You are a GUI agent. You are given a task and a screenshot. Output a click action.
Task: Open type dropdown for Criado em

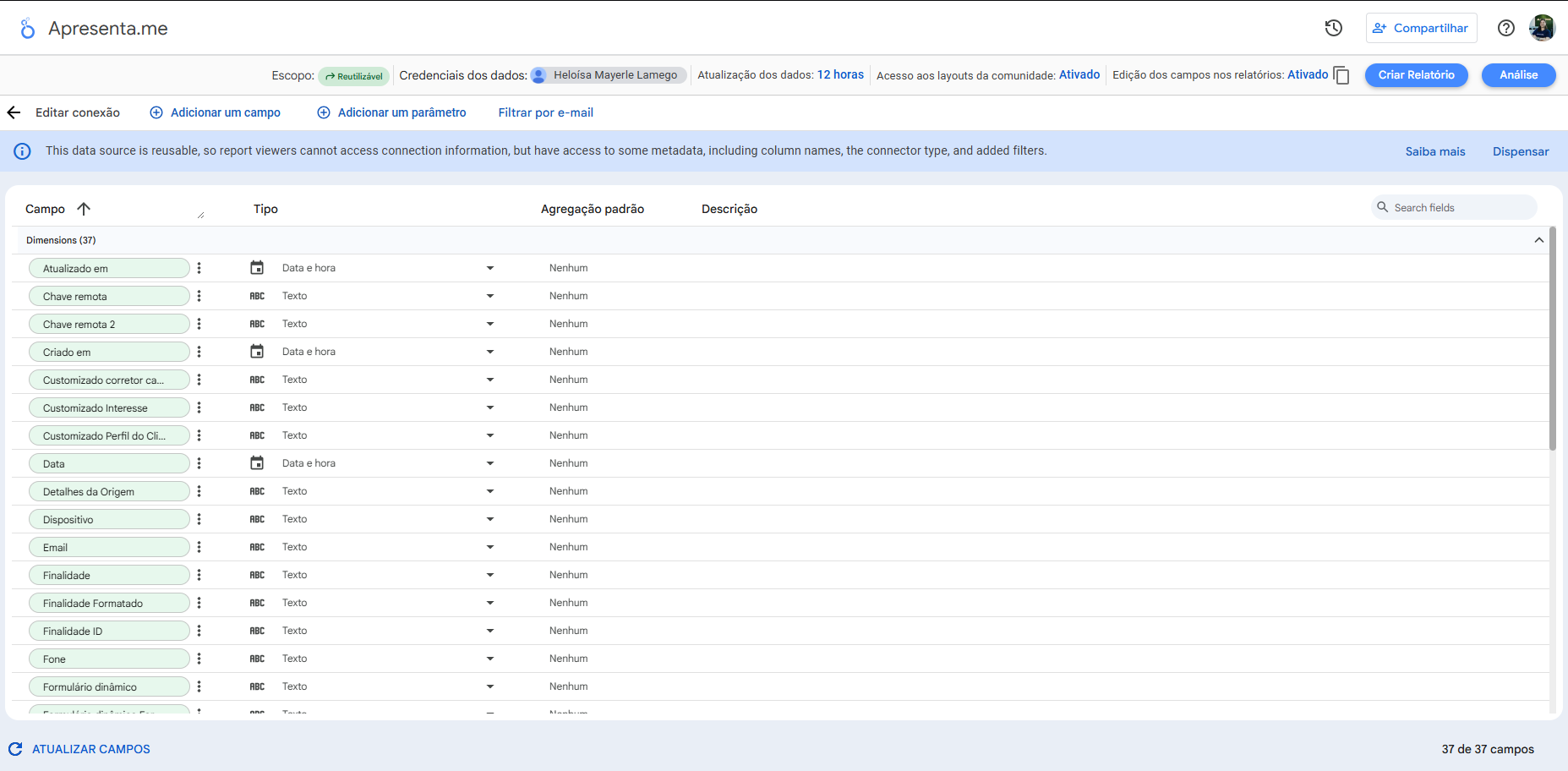[x=489, y=352]
